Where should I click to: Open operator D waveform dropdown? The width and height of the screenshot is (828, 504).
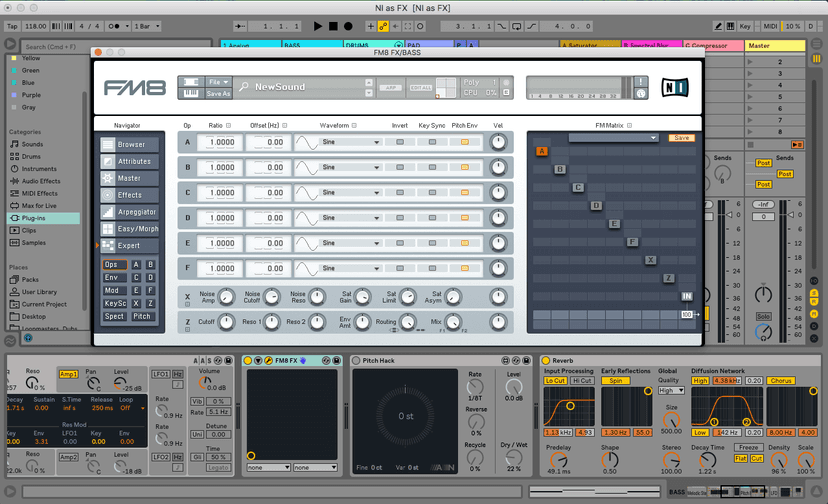pyautogui.click(x=351, y=218)
